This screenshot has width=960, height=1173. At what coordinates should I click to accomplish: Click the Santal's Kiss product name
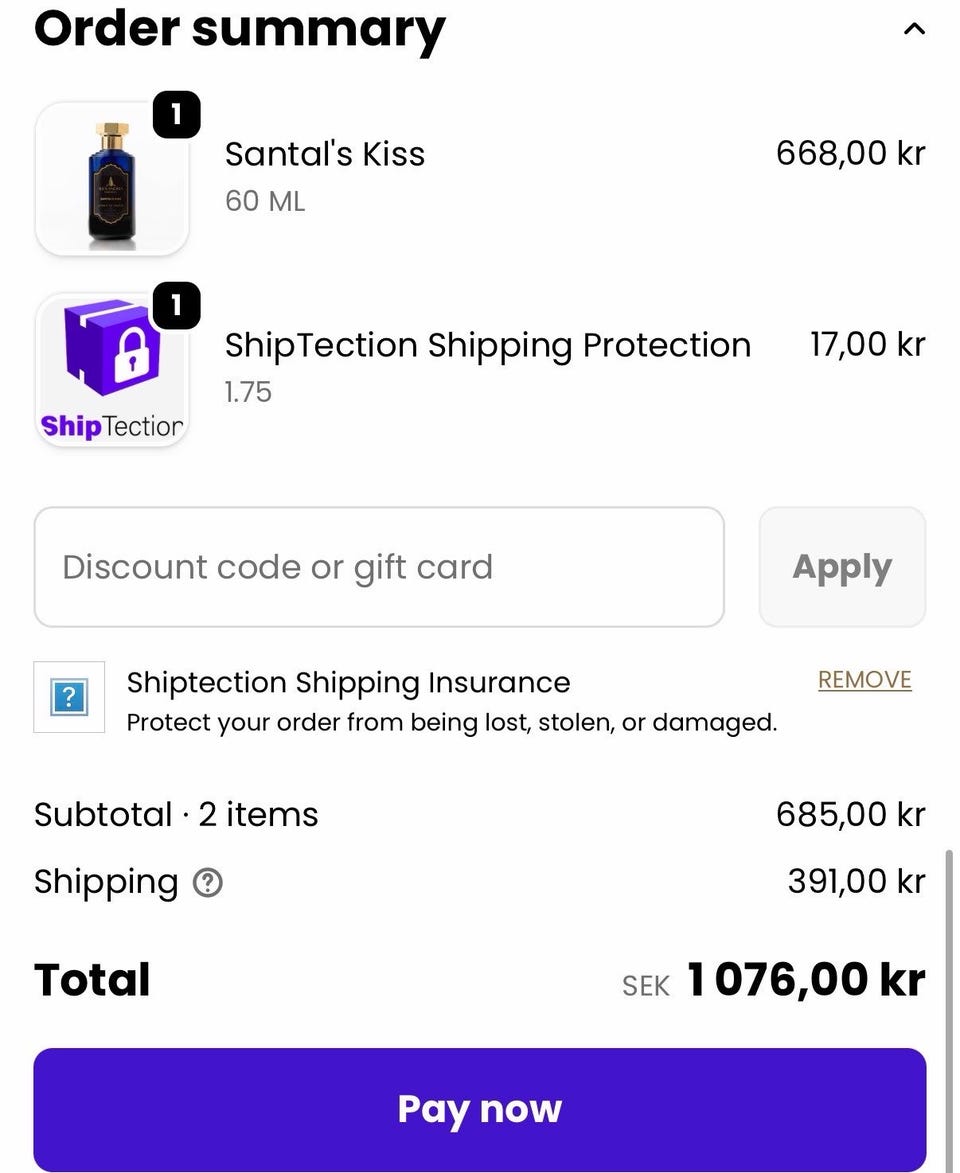325,154
